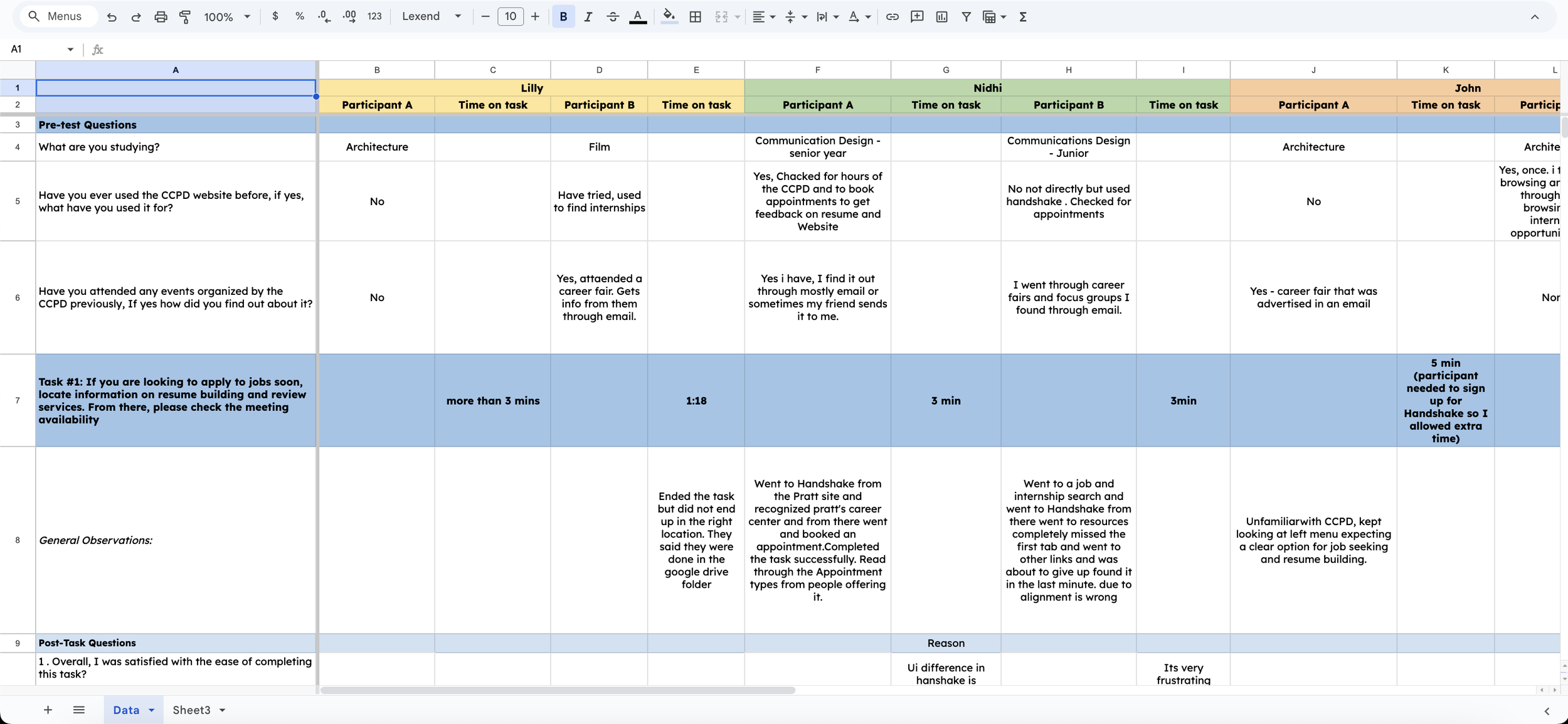Insert a chart
The image size is (1568, 724).
(x=941, y=16)
